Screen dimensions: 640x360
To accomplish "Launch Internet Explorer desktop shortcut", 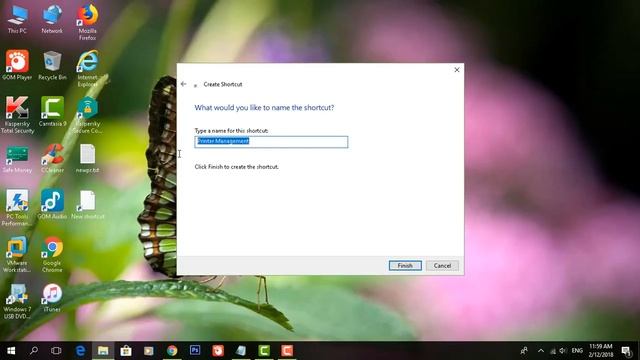I will (87, 69).
